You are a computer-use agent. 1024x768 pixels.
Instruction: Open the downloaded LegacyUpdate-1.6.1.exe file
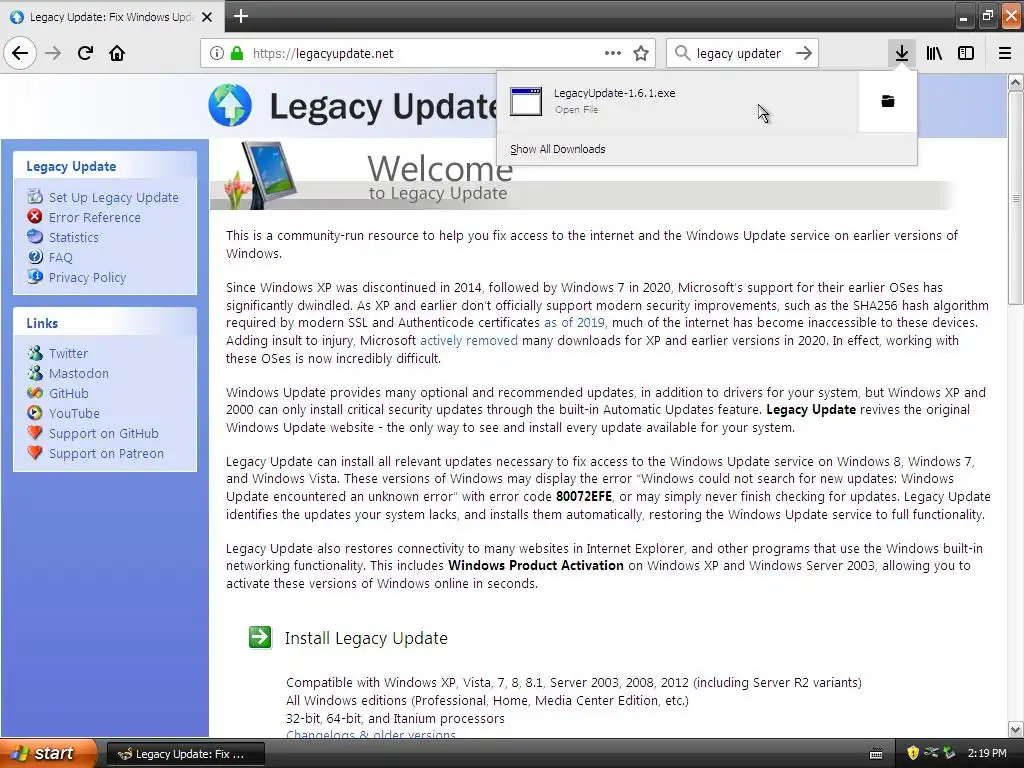tap(677, 101)
